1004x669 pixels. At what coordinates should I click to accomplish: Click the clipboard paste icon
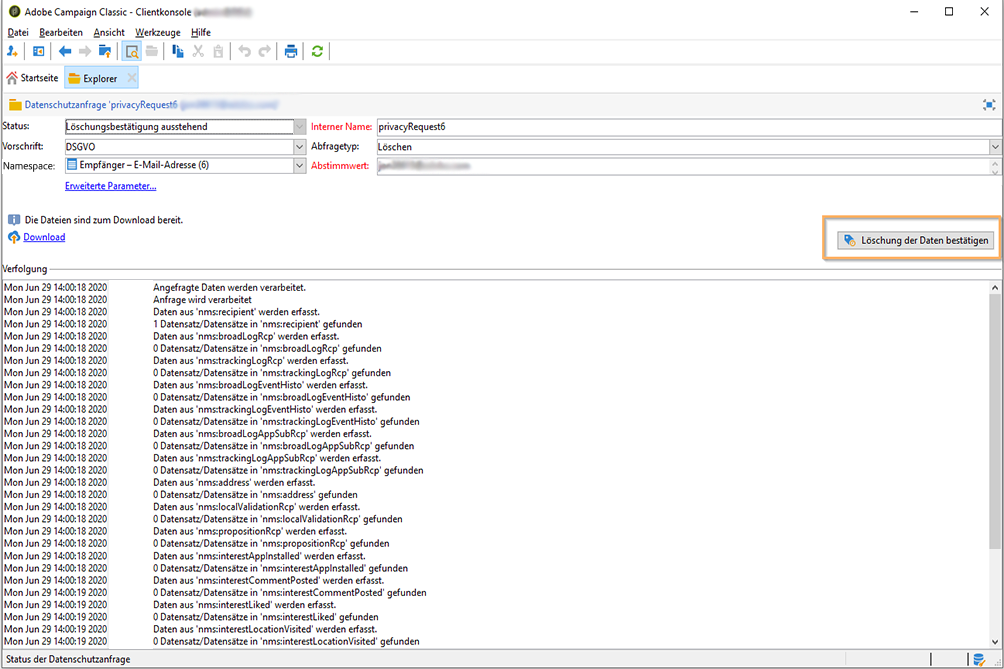click(x=218, y=52)
